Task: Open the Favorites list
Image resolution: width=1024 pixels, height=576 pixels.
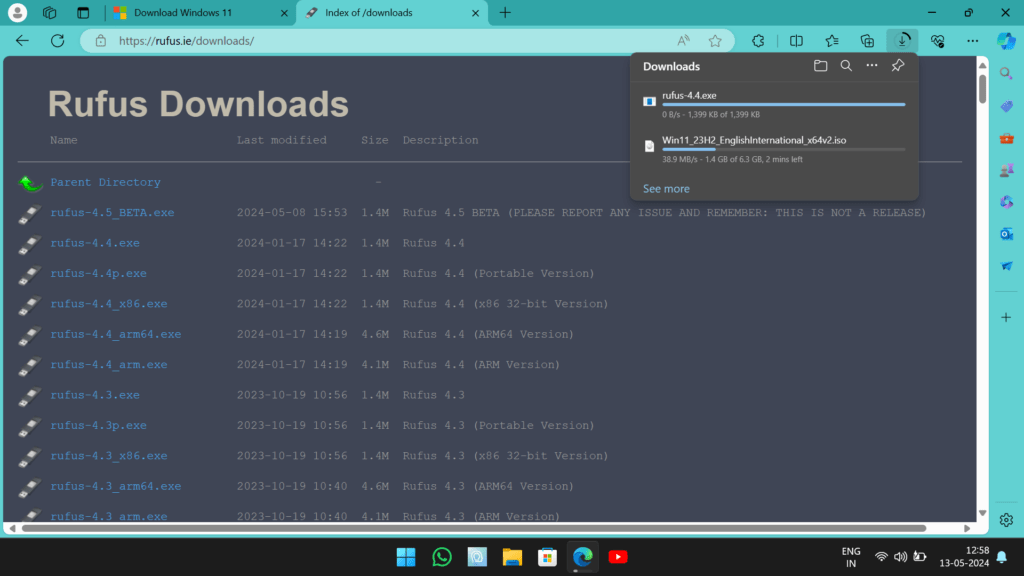Action: 831,40
